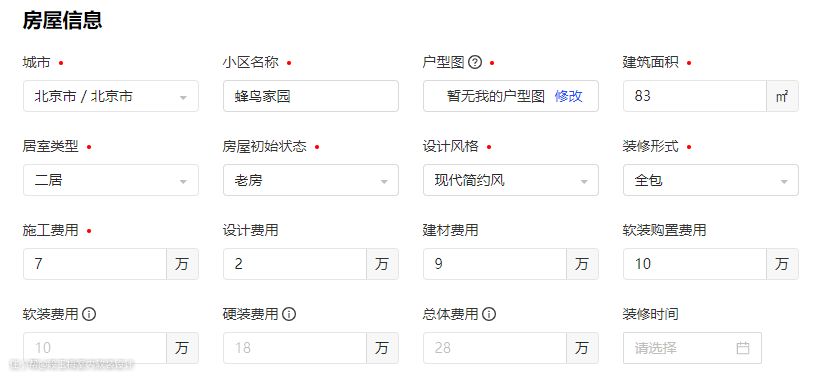This screenshot has height=381, width=821.
Task: Open the 城市 dropdown showing 北京市
Action: click(x=110, y=96)
